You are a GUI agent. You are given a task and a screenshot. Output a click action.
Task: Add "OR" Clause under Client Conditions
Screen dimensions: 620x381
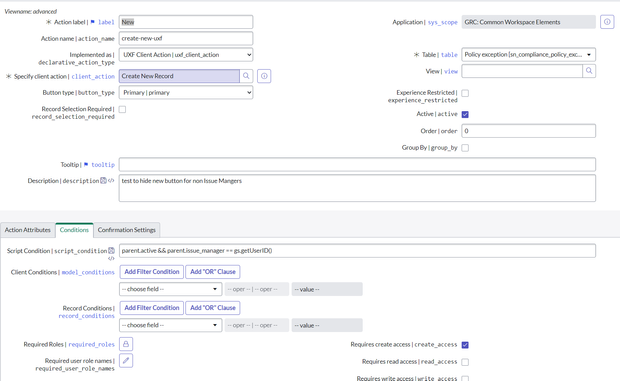tap(213, 272)
